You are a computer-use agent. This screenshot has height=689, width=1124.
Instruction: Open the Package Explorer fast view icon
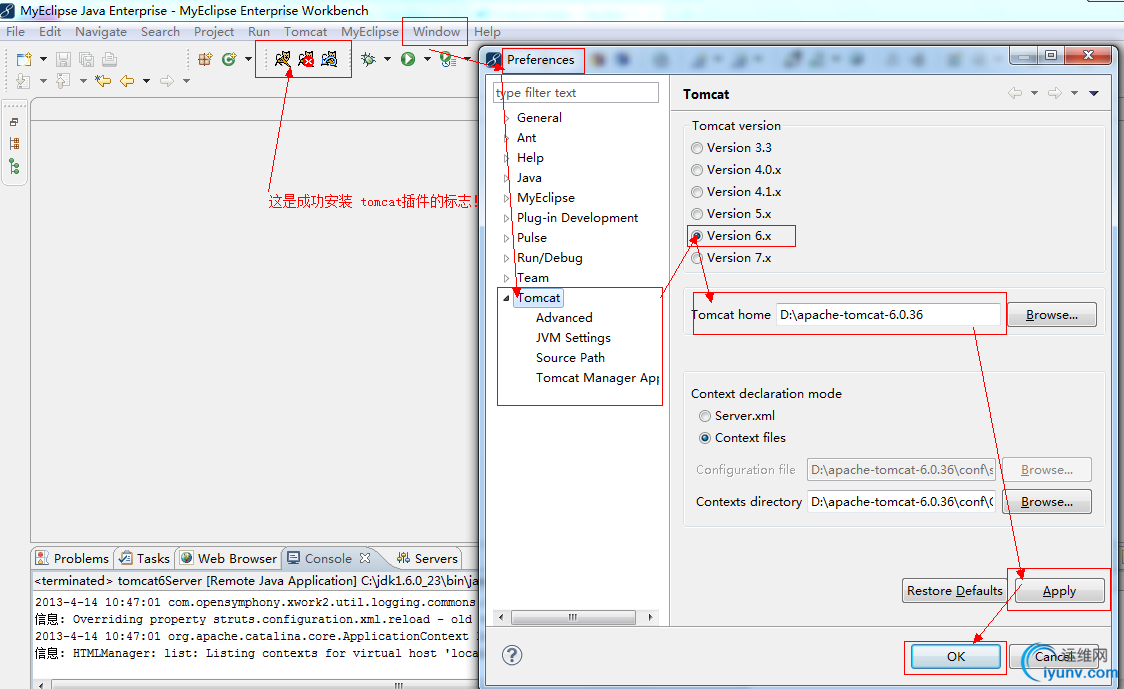point(14,144)
